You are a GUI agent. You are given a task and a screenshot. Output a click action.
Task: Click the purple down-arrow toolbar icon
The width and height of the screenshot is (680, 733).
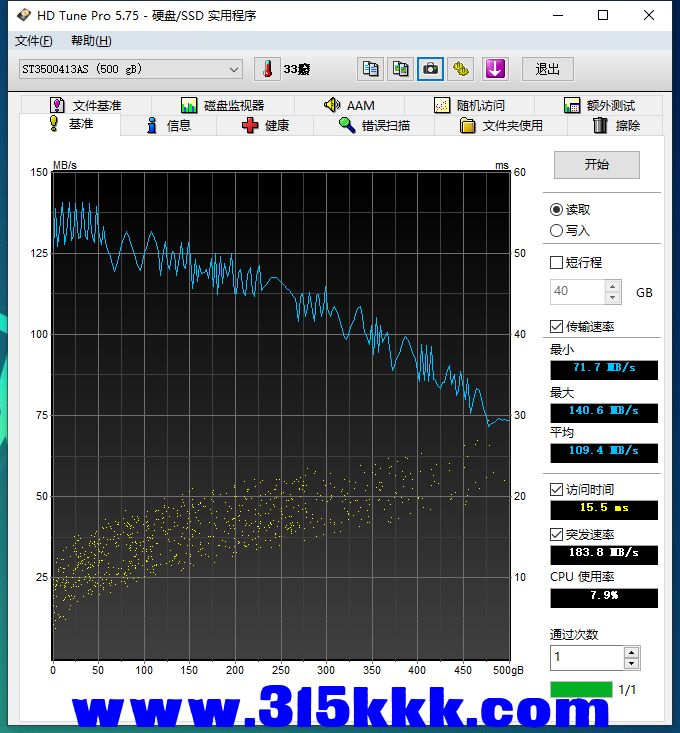(495, 69)
